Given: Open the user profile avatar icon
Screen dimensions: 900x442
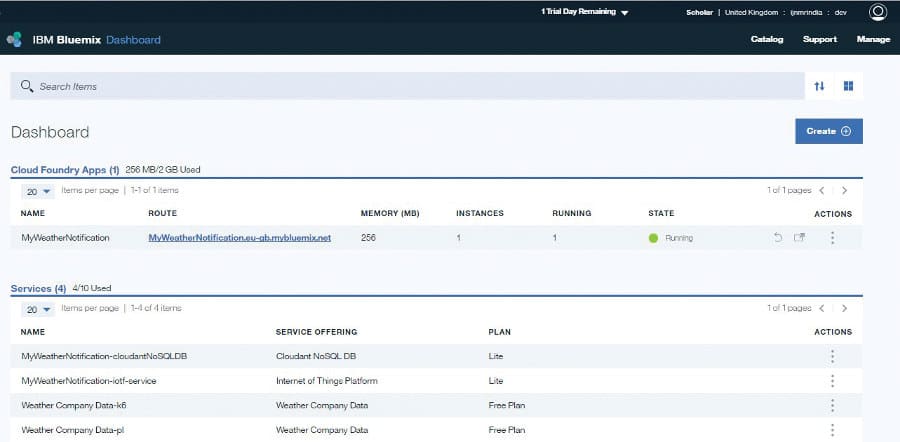Looking at the screenshot, I should [878, 12].
